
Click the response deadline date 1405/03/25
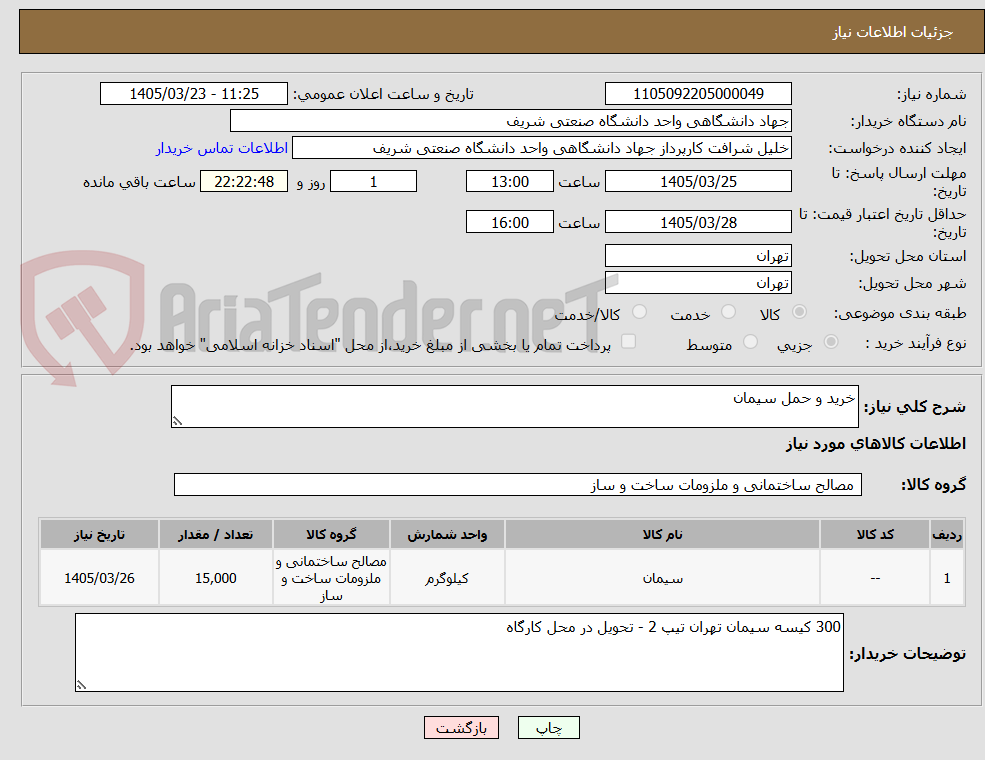698,182
